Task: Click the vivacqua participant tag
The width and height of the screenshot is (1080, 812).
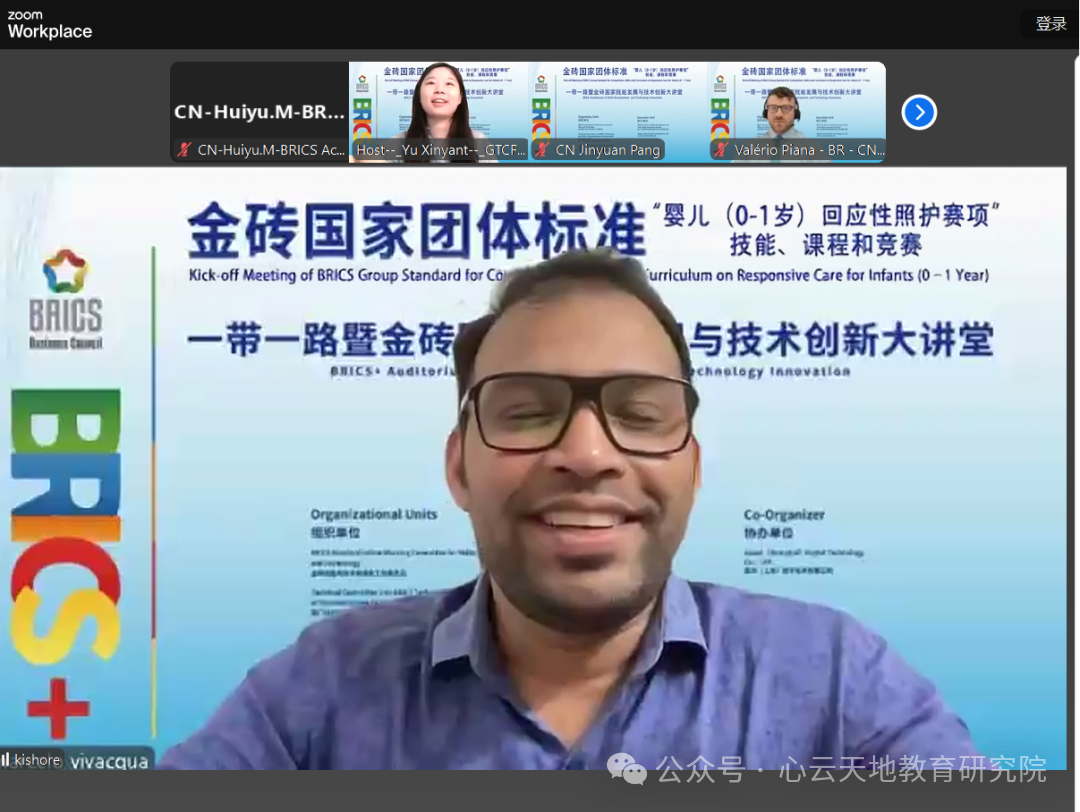Action: (x=110, y=760)
